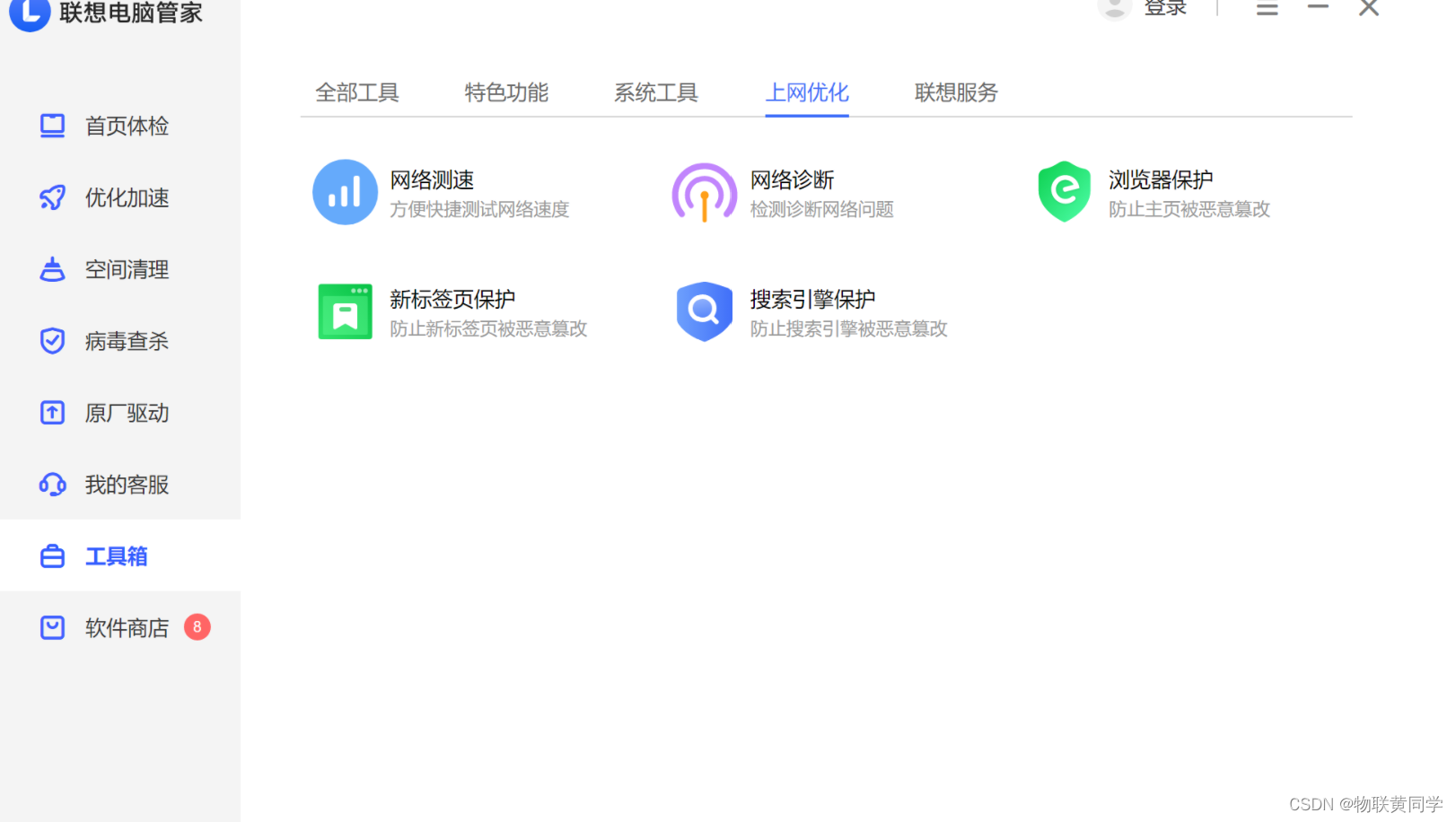Click the 首页体检 laptop icon
This screenshot has width=1456, height=822.
53,126
